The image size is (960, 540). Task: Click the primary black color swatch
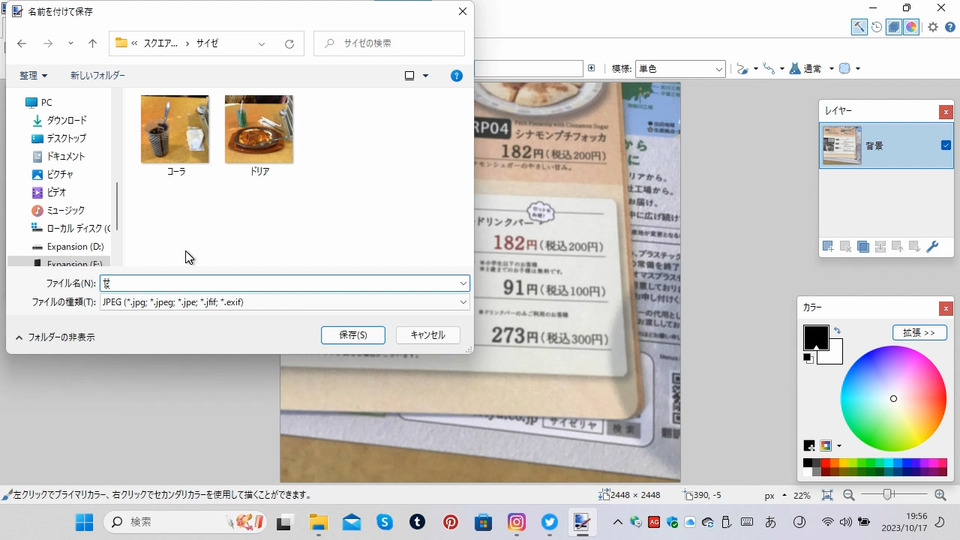(816, 337)
